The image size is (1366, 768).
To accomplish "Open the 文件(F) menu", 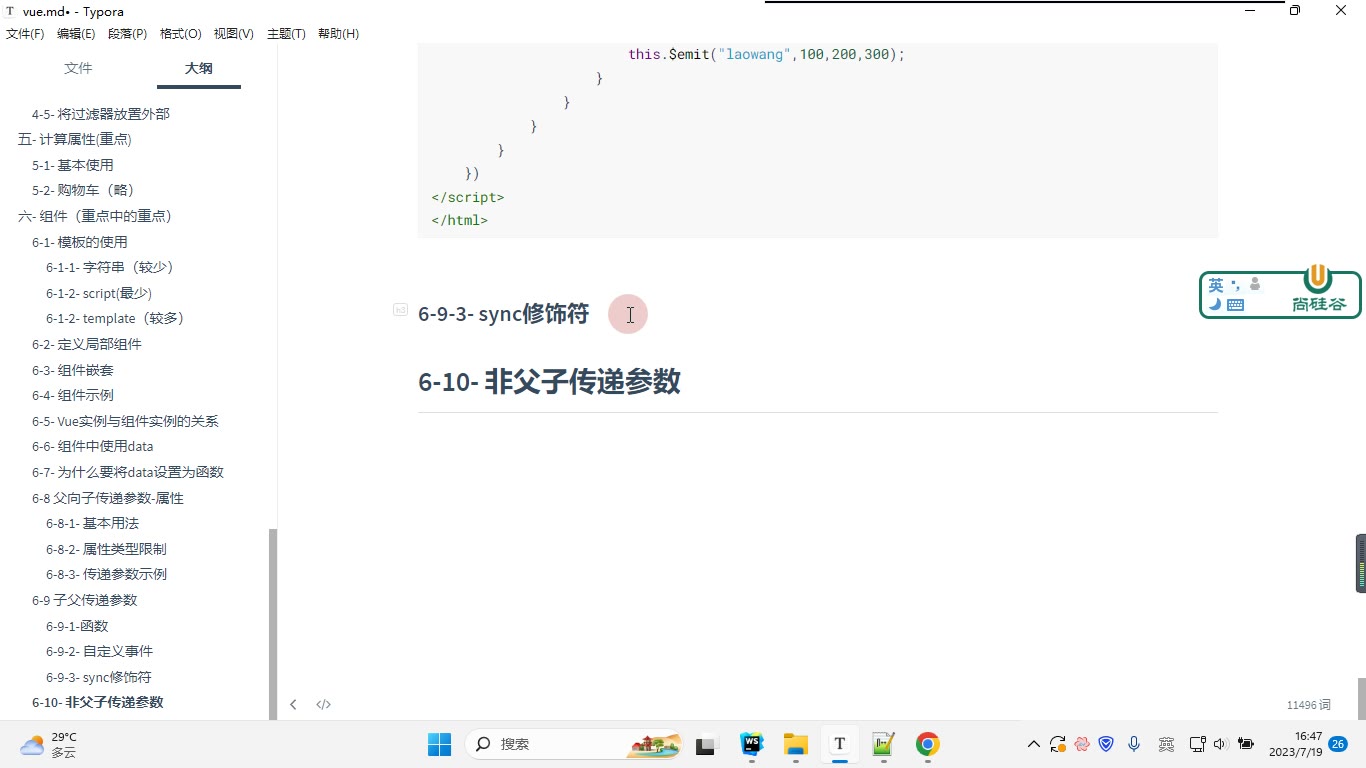I will click(25, 34).
